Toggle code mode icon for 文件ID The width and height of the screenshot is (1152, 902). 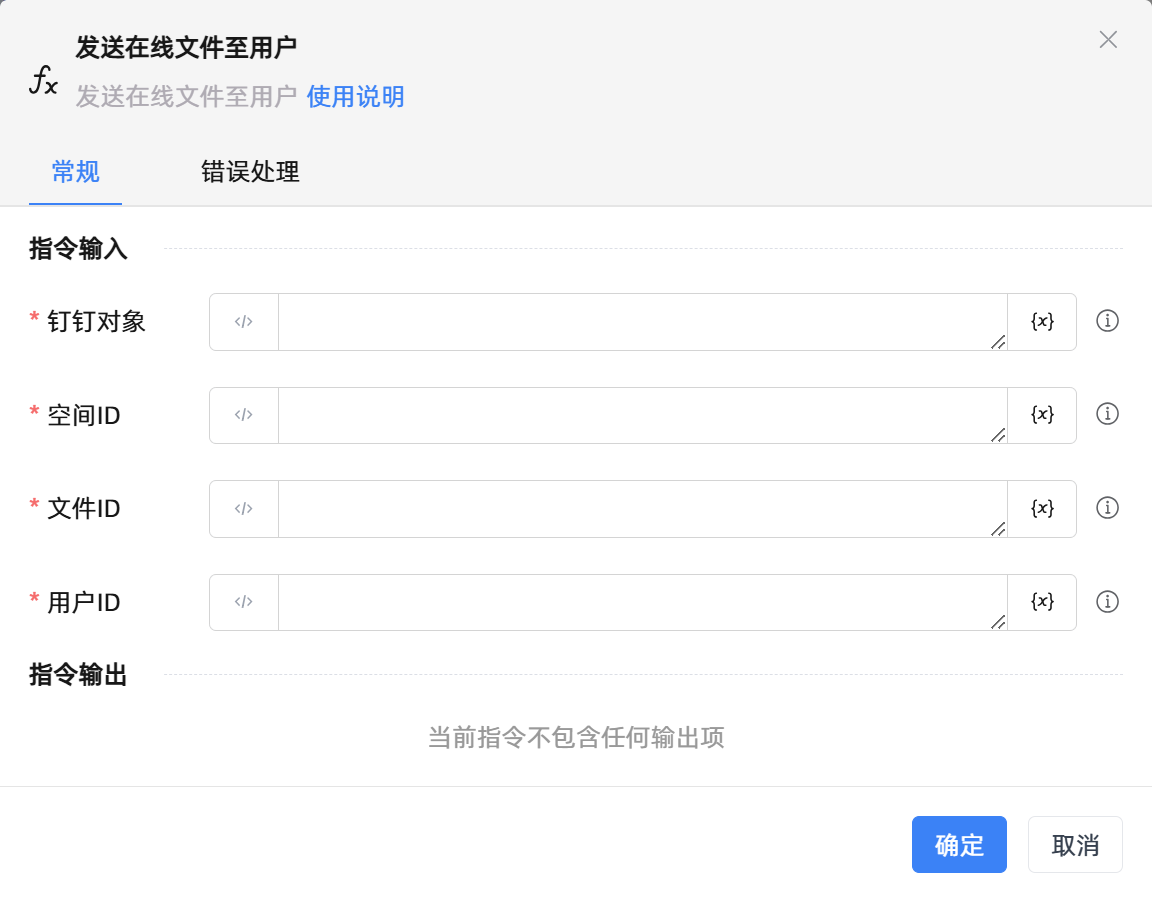click(x=244, y=508)
